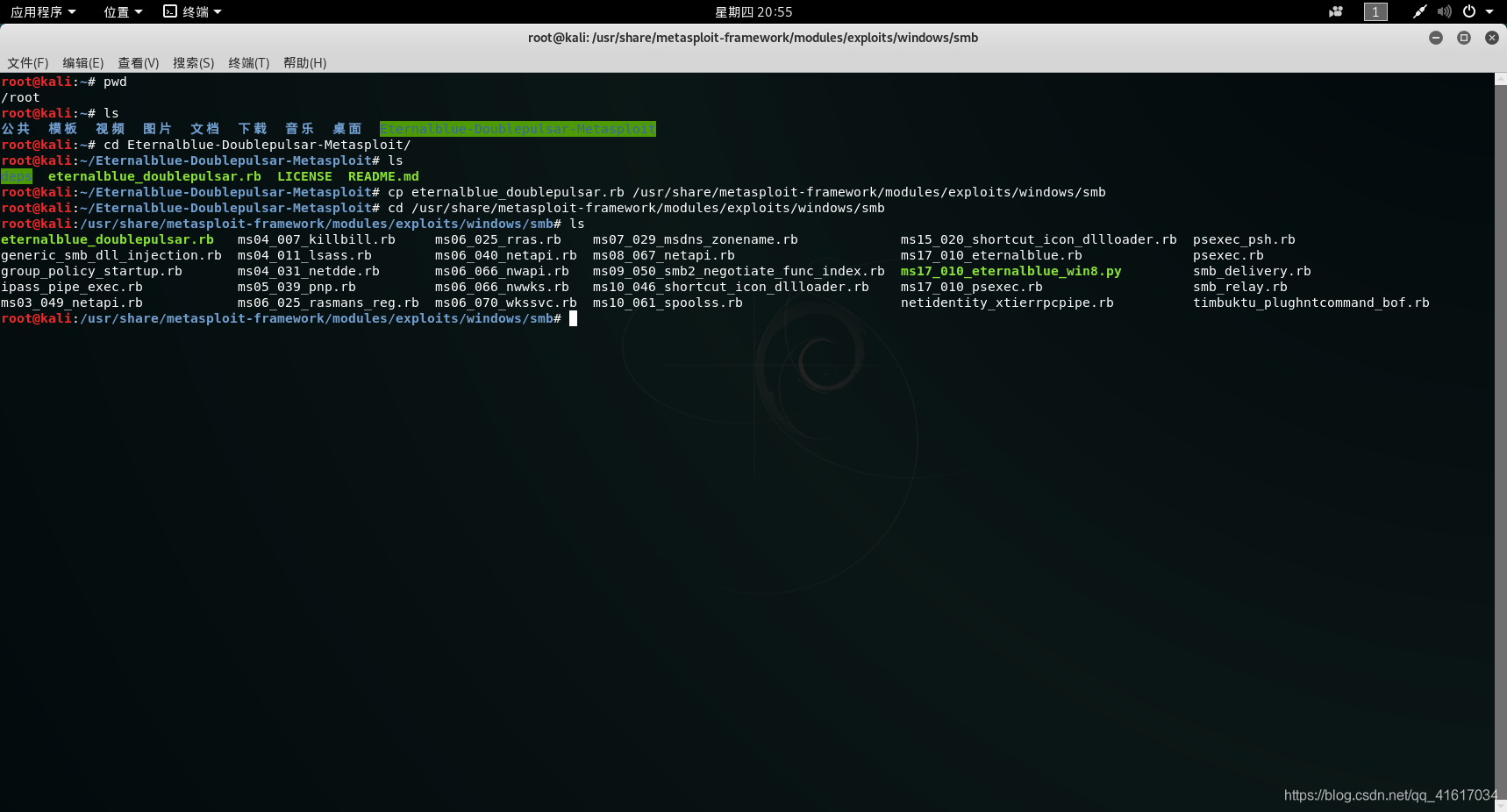Open the 应用程序 applications menu
Image resolution: width=1507 pixels, height=812 pixels.
43,11
